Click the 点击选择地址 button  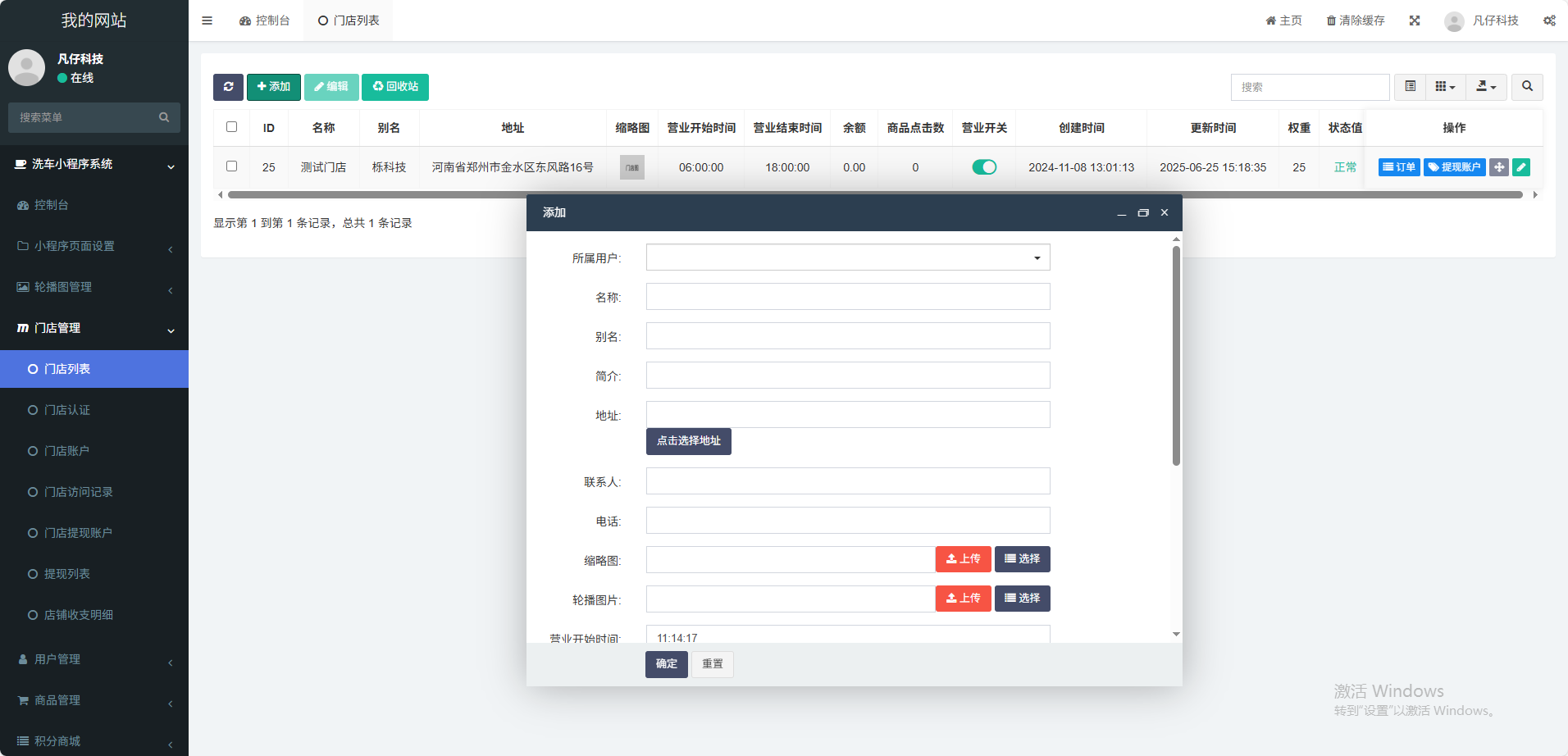(688, 441)
